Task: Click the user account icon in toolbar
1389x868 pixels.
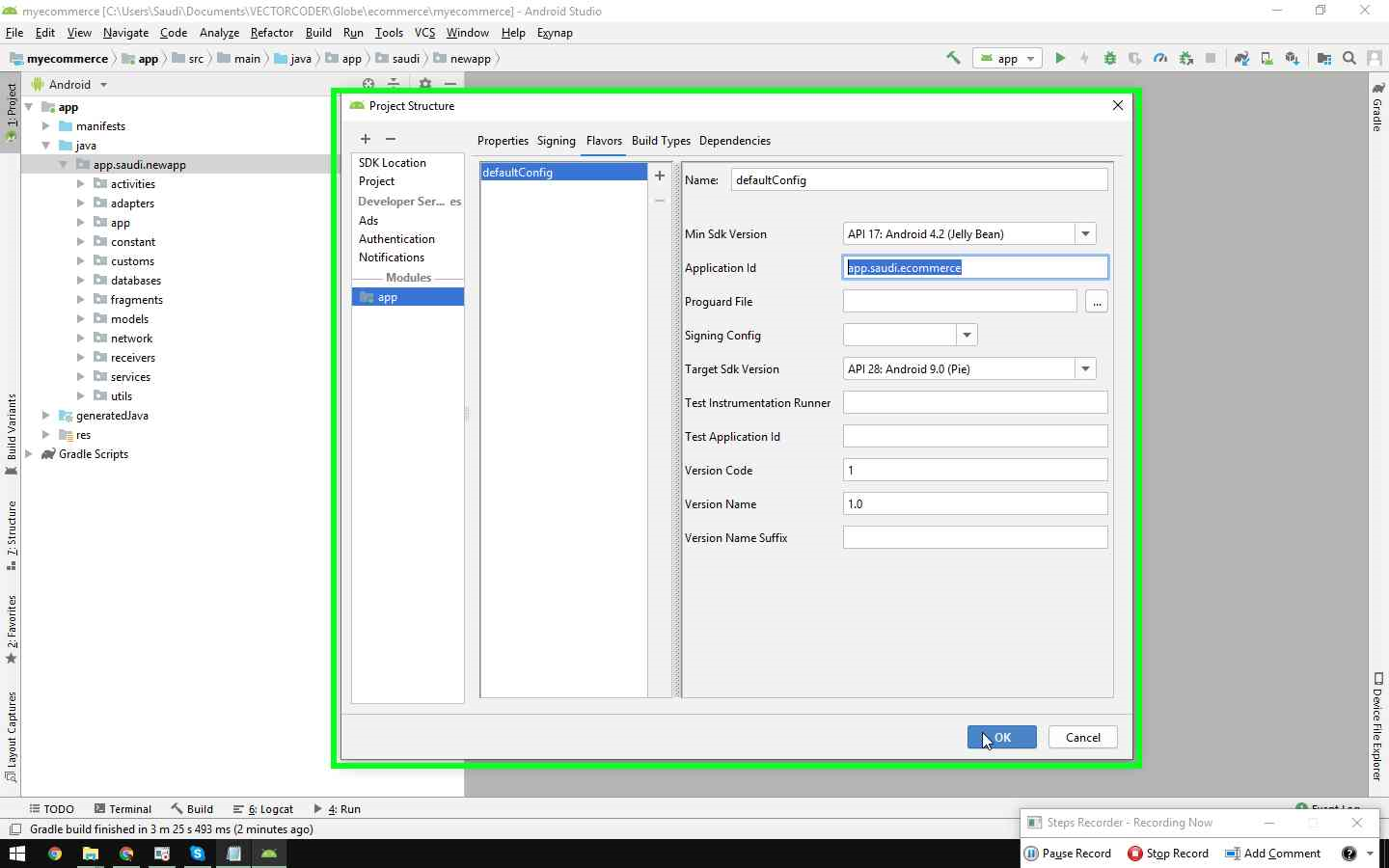Action: 1375,58
